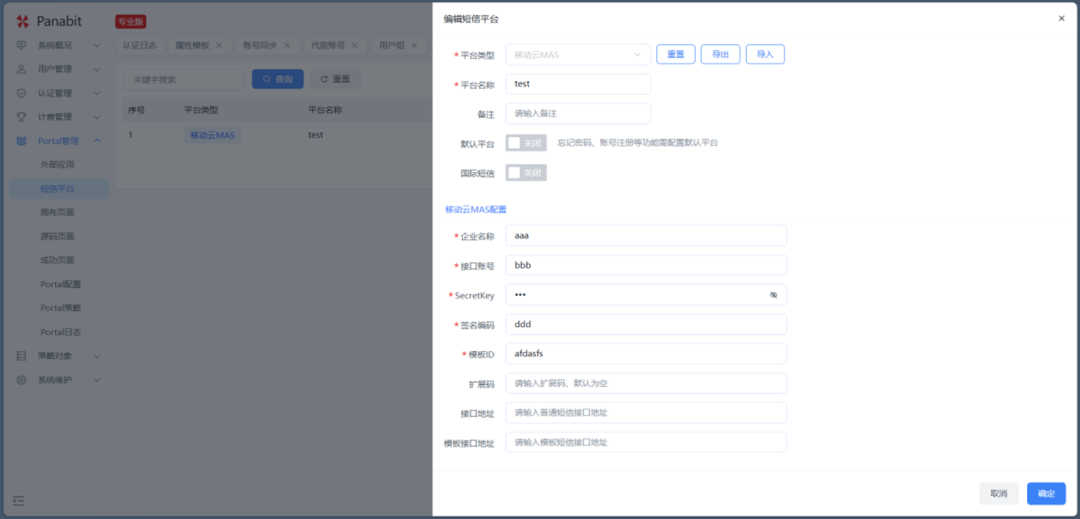Expand the 认证管理 sidebar menu chevron
This screenshot has width=1080, height=519.
point(97,93)
